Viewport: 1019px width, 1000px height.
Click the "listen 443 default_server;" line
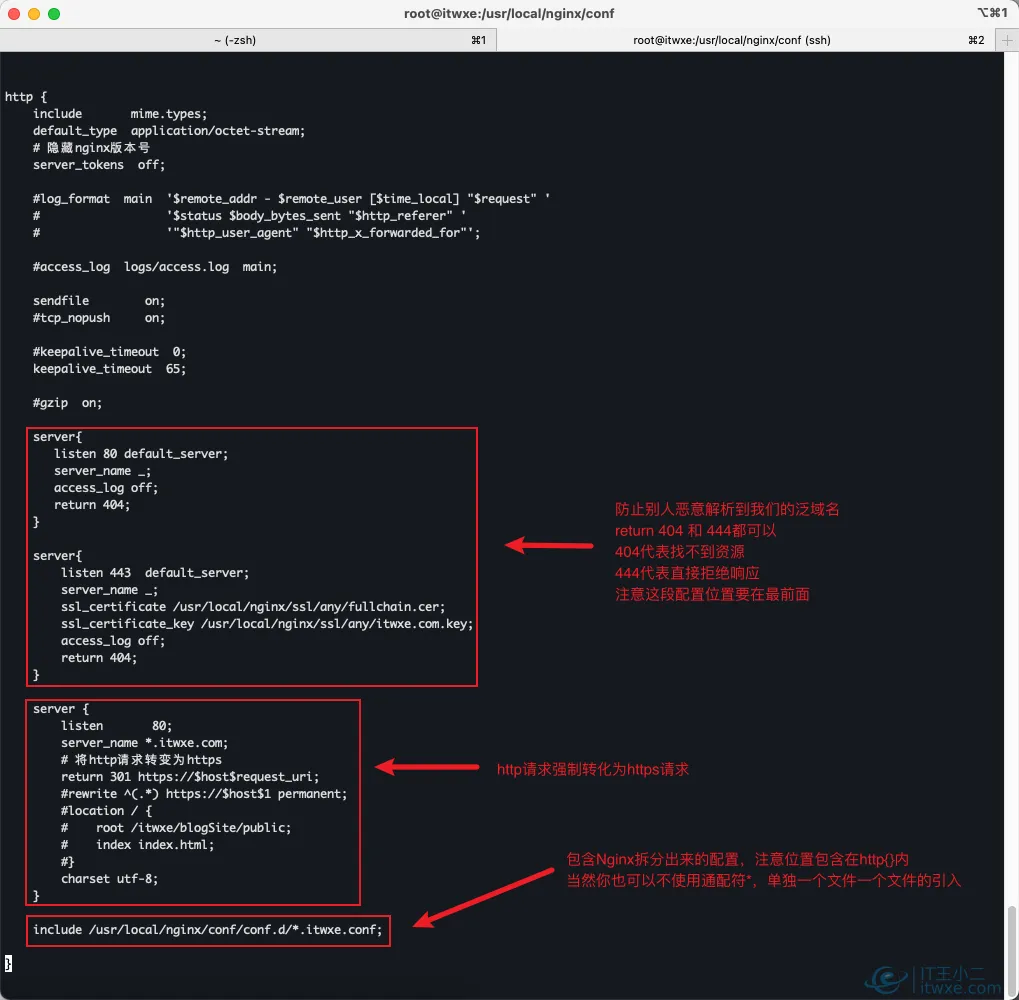154,573
